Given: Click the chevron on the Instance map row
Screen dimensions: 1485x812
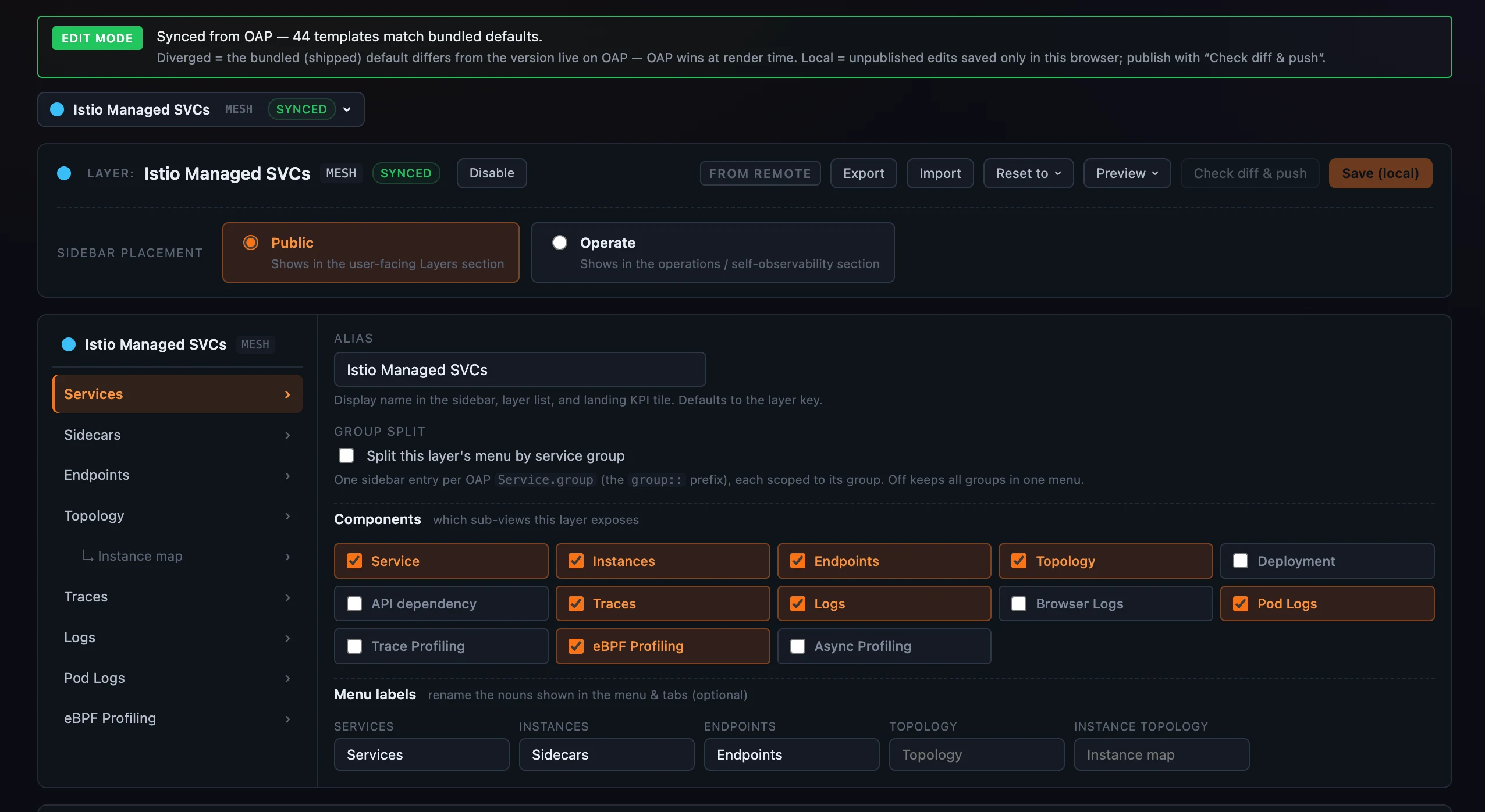Looking at the screenshot, I should coord(287,557).
